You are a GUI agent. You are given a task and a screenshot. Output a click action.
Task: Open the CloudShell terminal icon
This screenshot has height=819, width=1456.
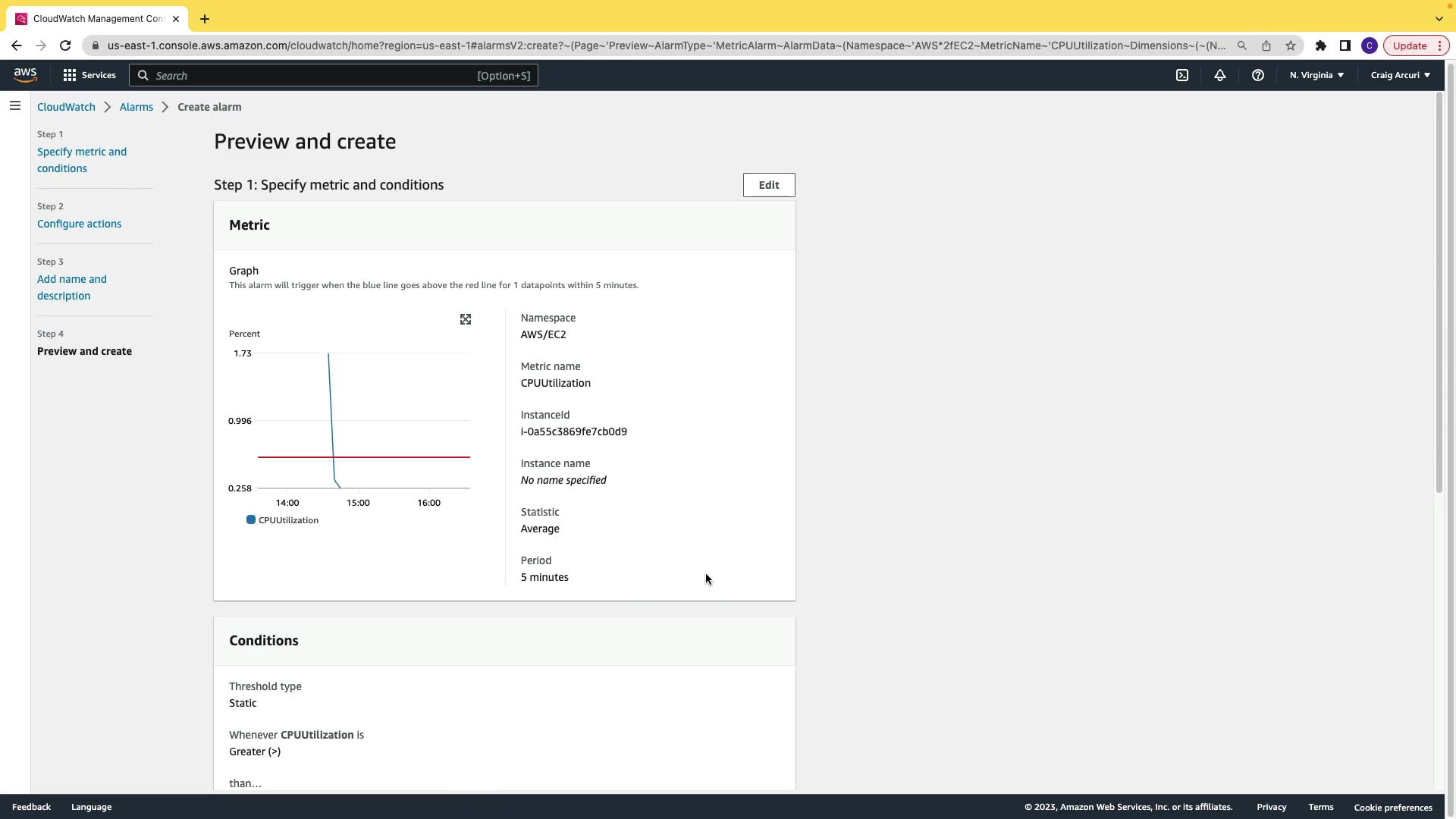click(1182, 75)
